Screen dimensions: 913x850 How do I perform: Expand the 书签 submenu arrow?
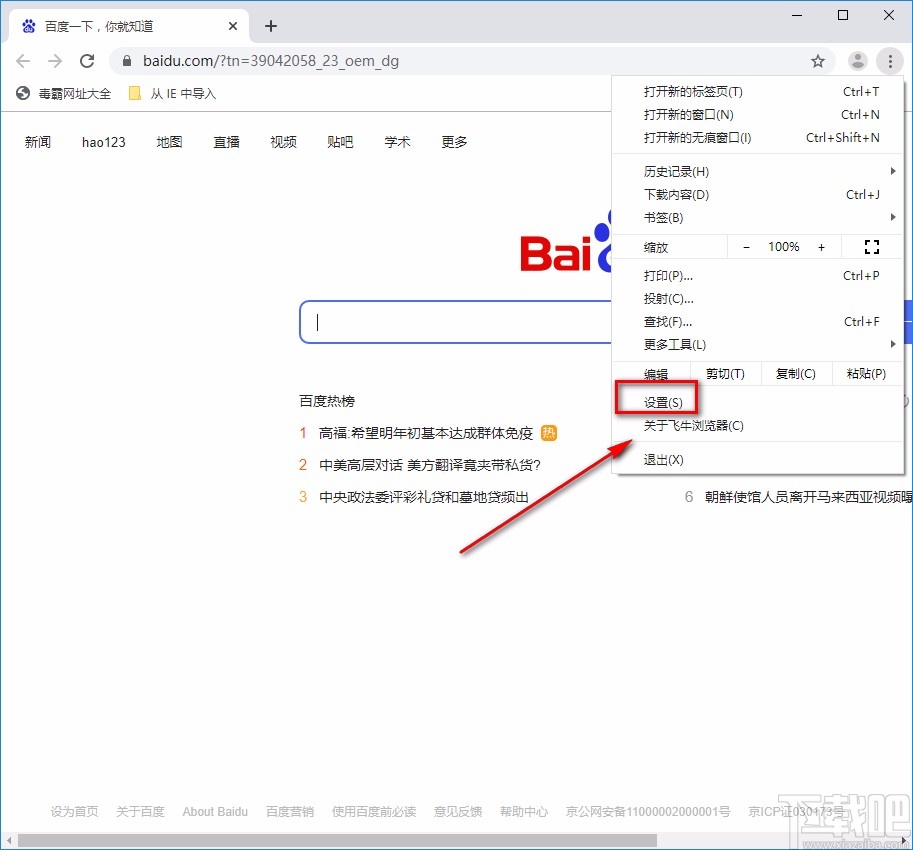(895, 217)
